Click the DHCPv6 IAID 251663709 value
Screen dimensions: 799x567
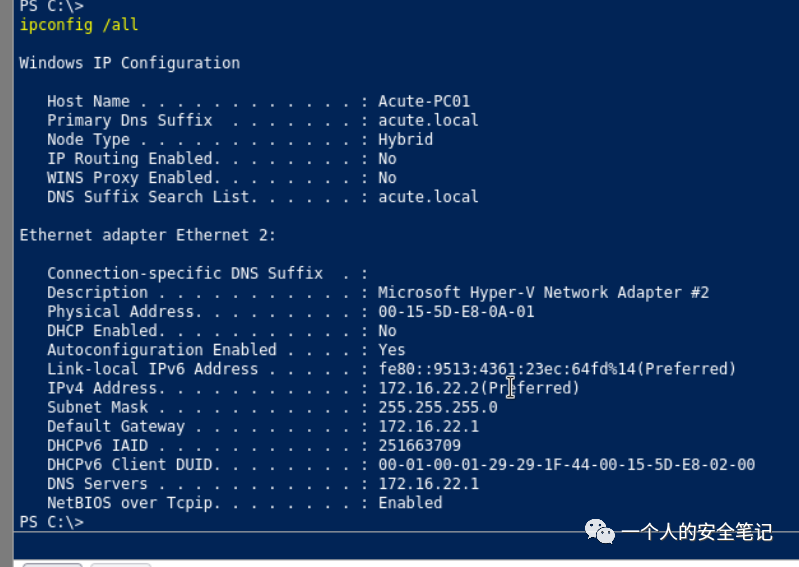[x=419, y=445]
